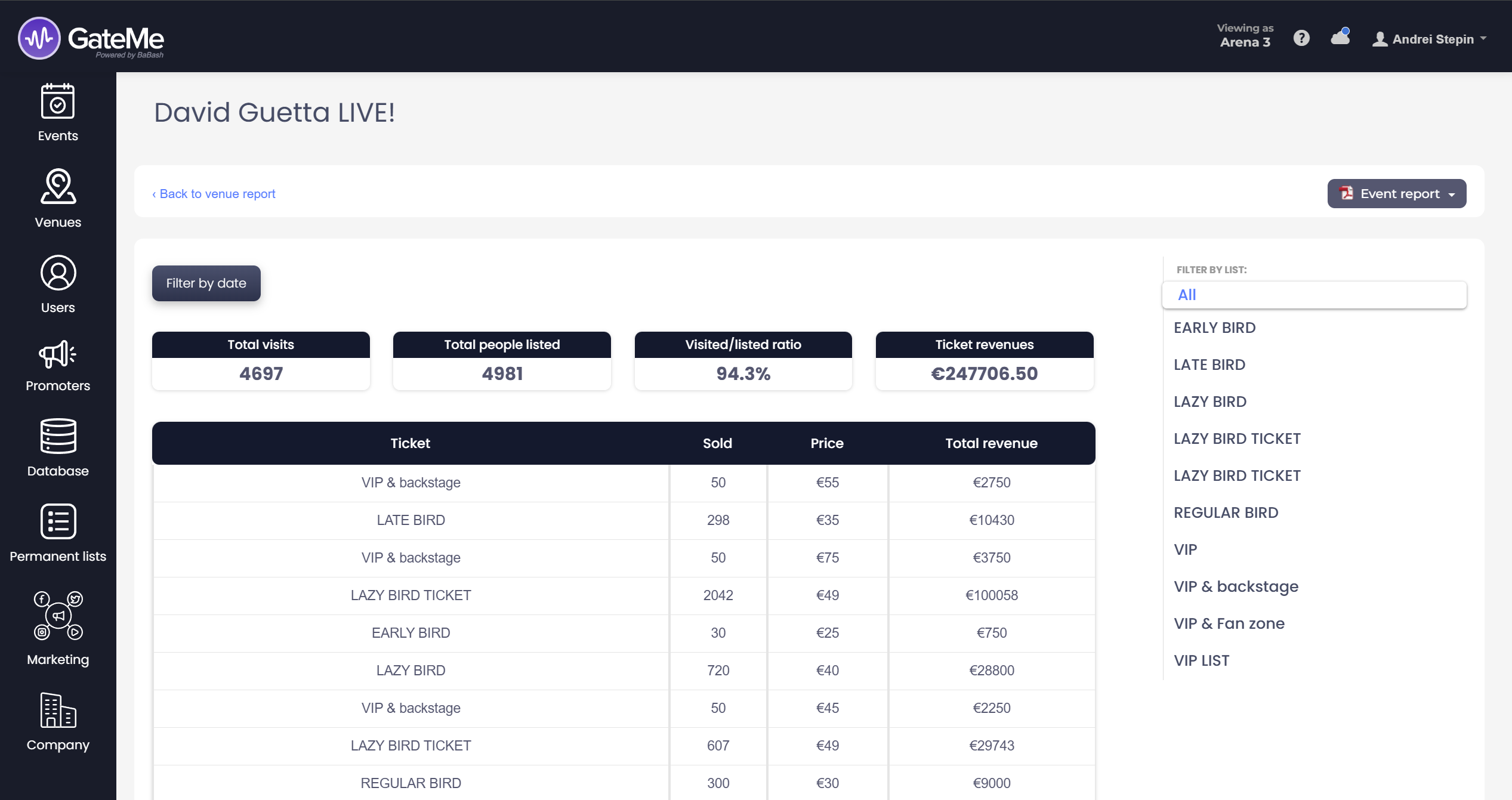
Task: Click the help question mark icon
Action: 1301,38
